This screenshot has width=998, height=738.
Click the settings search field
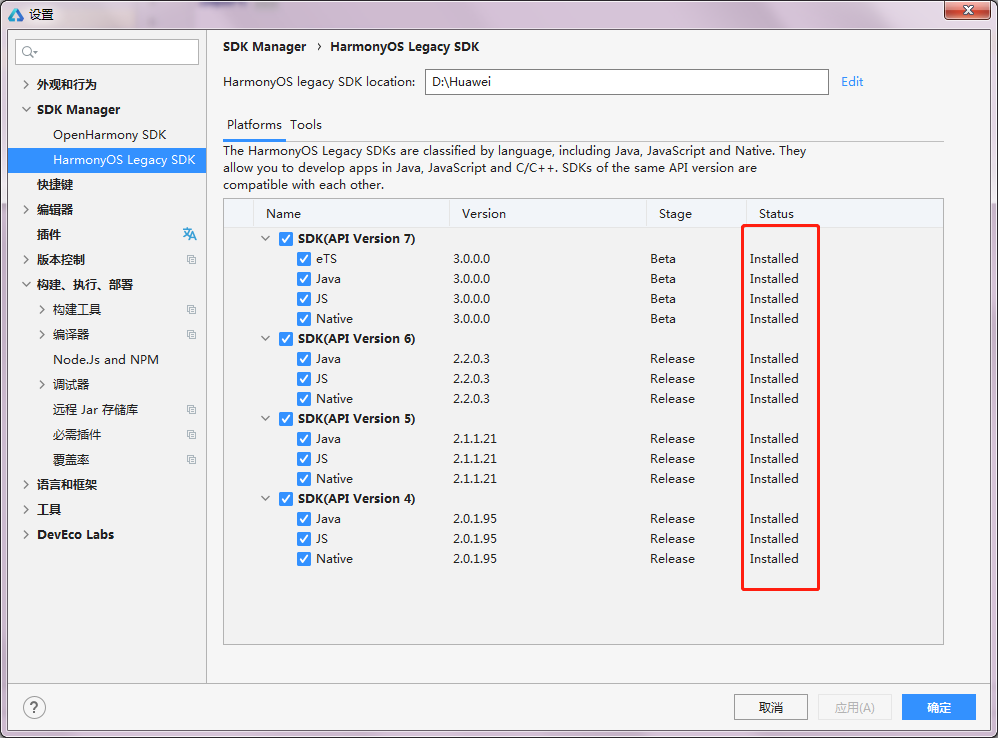coord(107,52)
